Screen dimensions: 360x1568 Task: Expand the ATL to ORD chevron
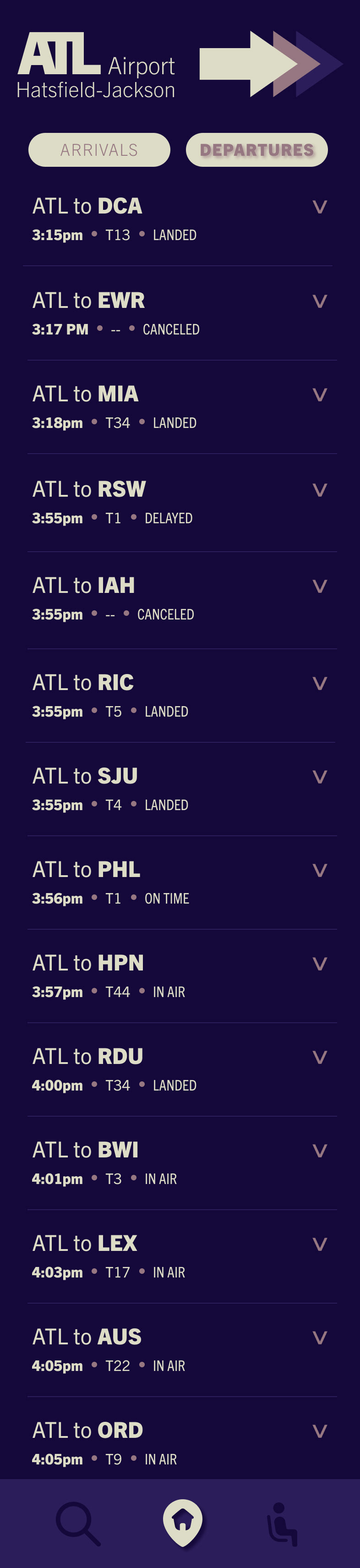[x=320, y=1431]
